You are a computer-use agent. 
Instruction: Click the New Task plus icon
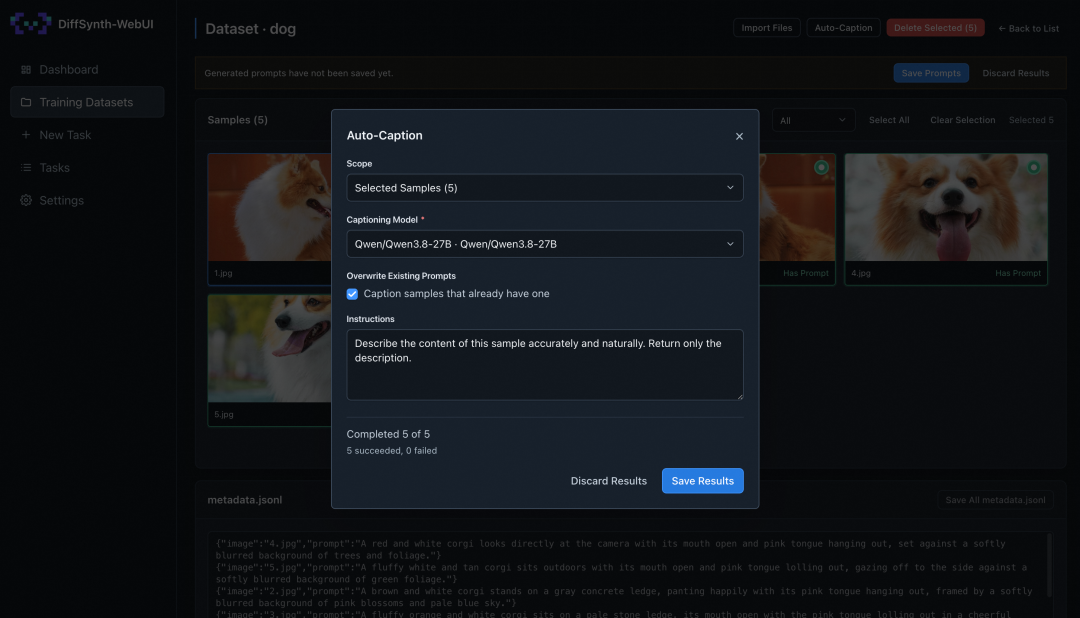[x=26, y=135]
